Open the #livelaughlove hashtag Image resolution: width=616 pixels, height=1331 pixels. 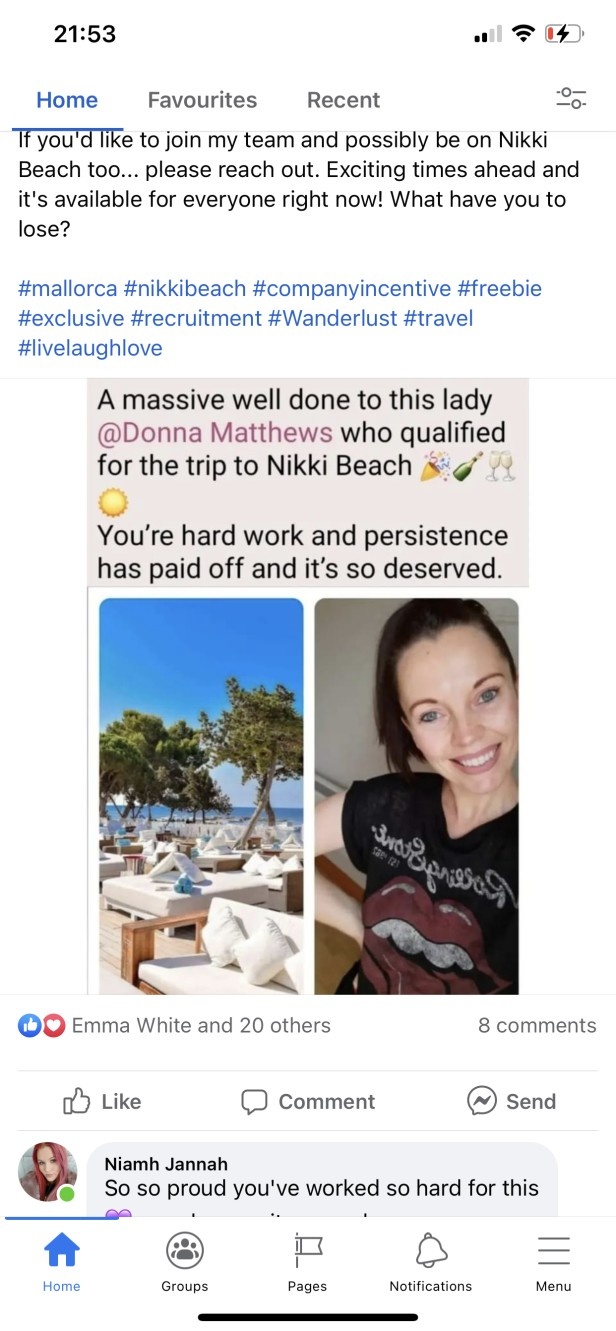coord(90,348)
